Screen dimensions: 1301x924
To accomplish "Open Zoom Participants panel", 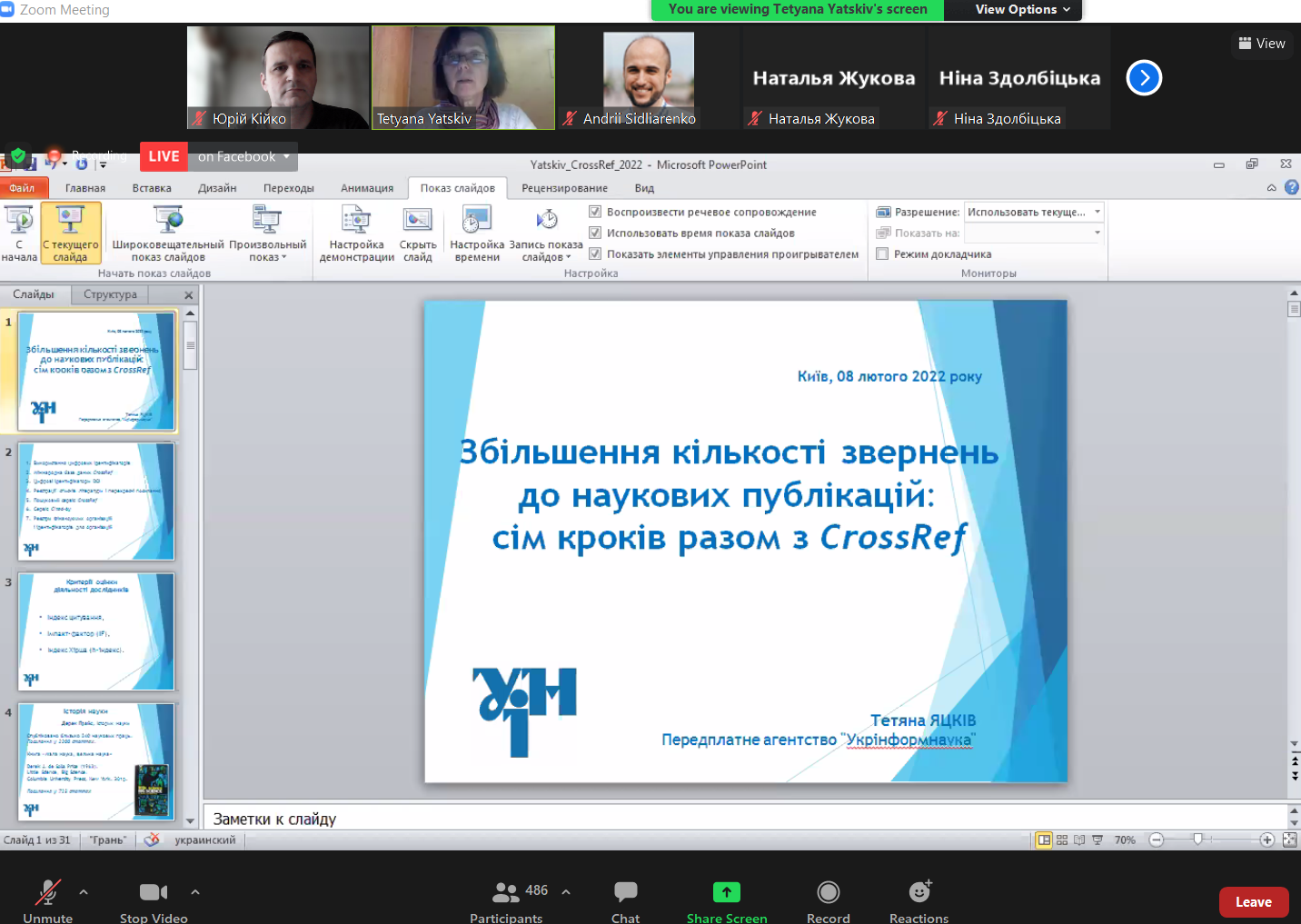I will coord(507,901).
